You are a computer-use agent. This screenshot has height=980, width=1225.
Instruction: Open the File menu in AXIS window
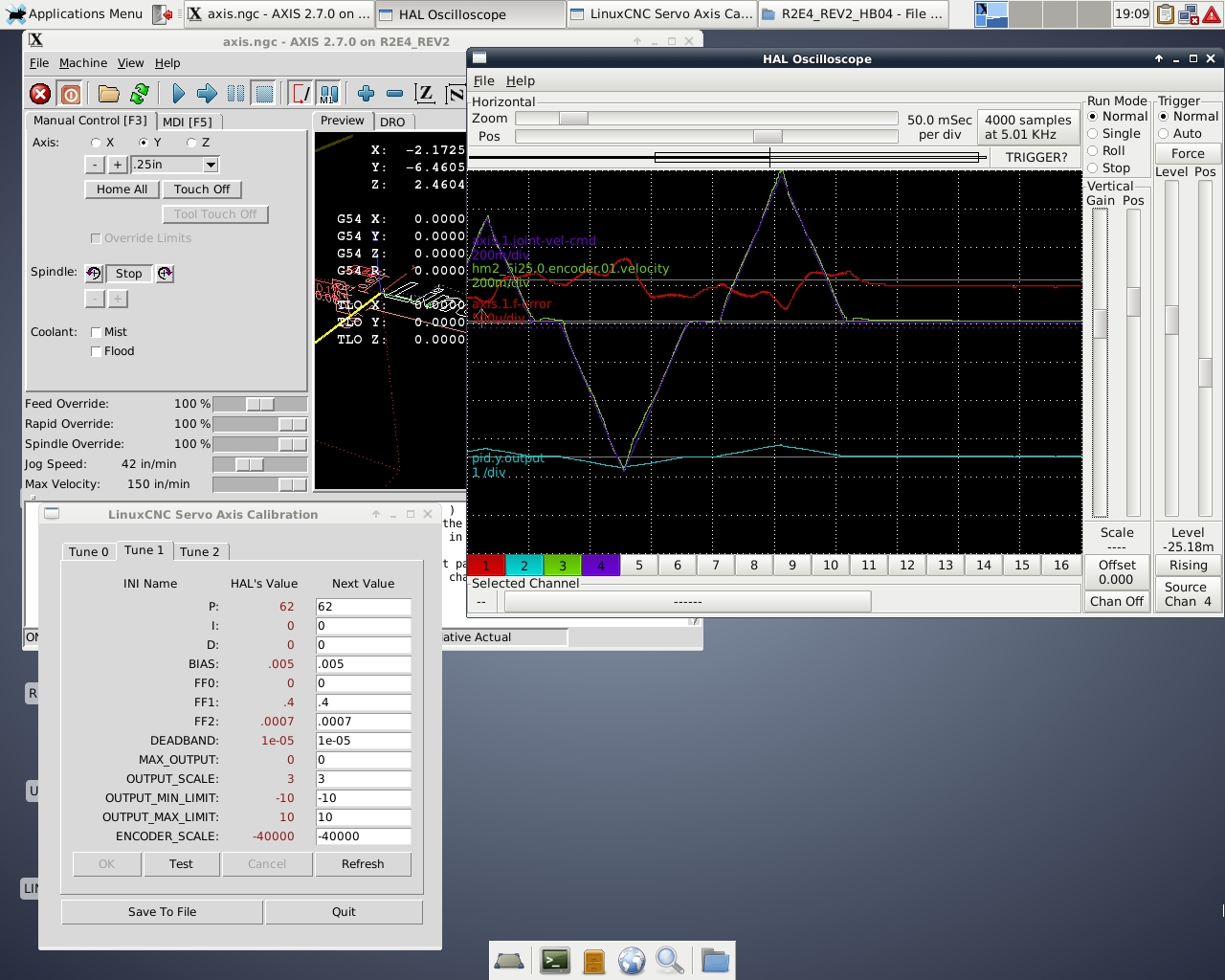click(39, 63)
